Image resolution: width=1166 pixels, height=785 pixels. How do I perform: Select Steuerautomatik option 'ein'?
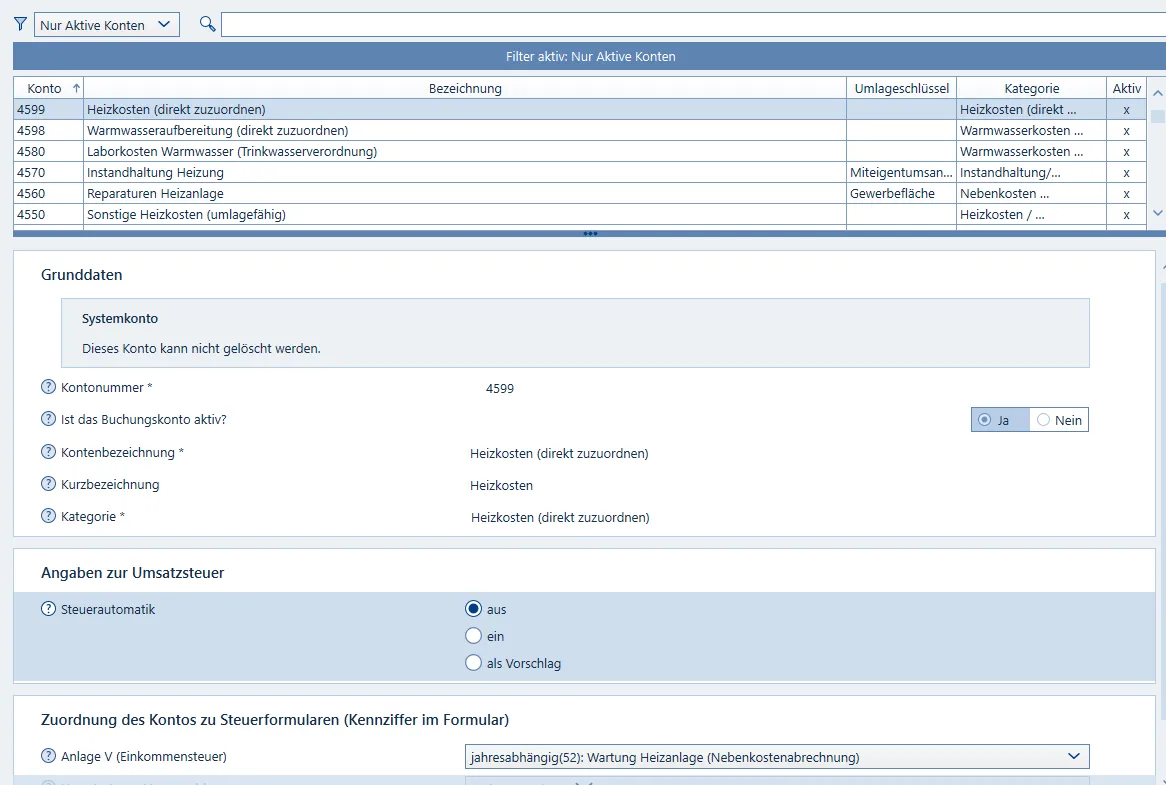[474, 636]
